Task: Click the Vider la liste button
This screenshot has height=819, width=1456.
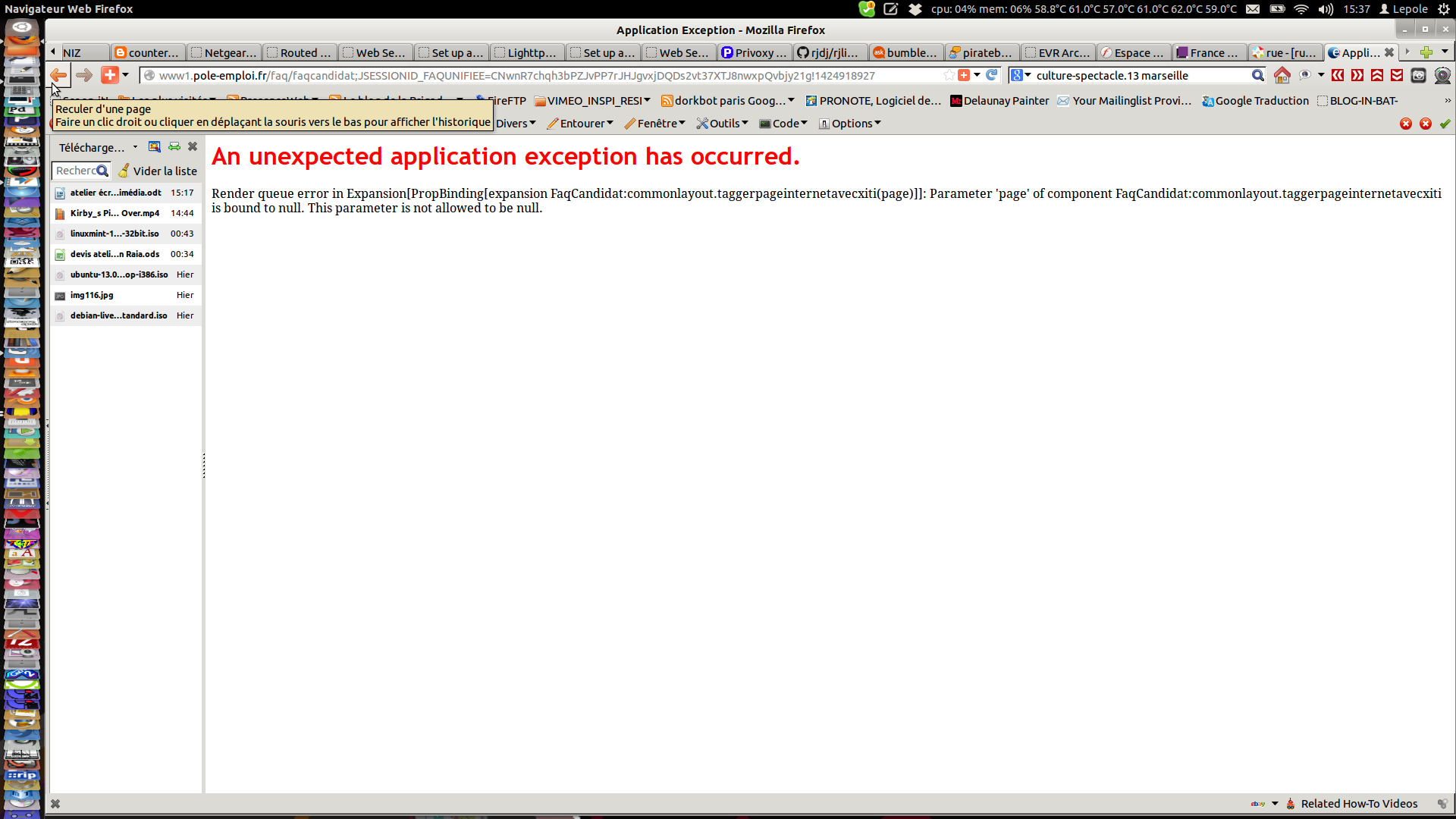Action: [x=158, y=171]
